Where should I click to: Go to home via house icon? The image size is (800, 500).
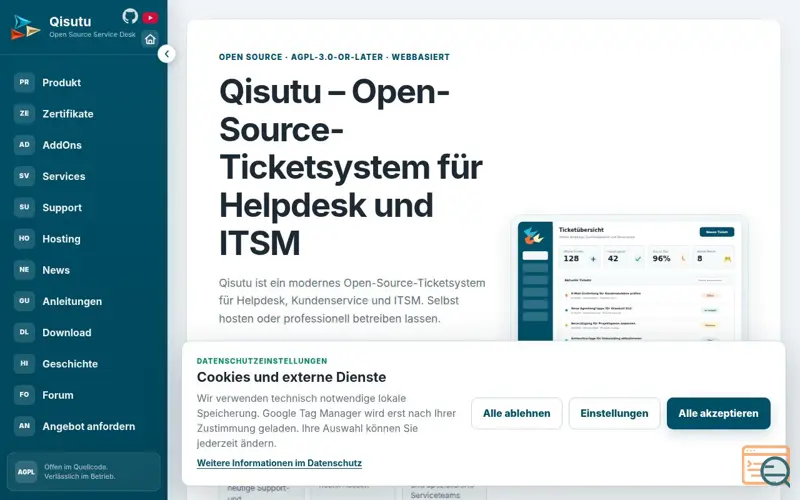(150, 39)
